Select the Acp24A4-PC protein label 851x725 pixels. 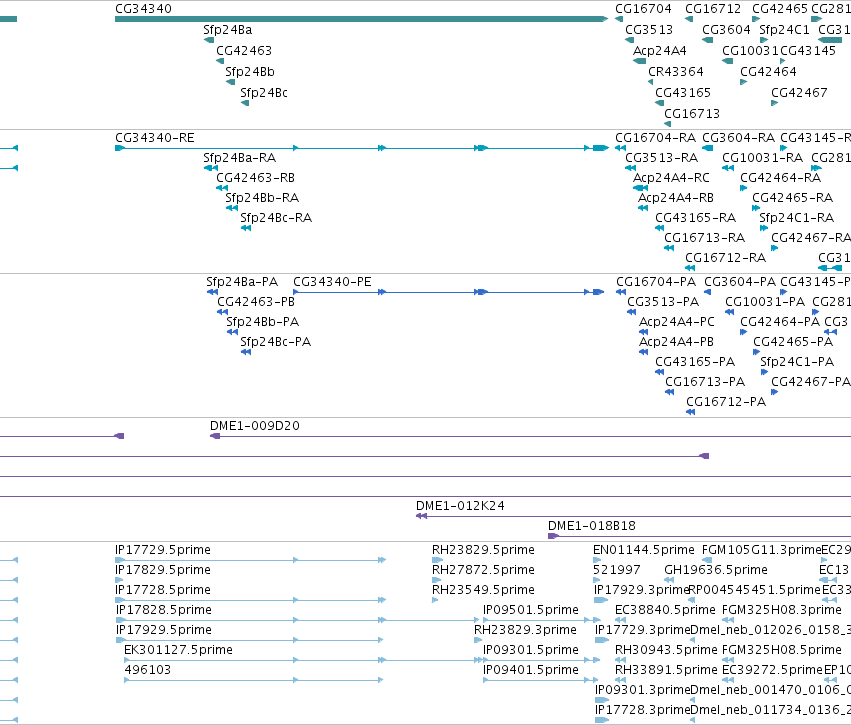[x=676, y=322]
